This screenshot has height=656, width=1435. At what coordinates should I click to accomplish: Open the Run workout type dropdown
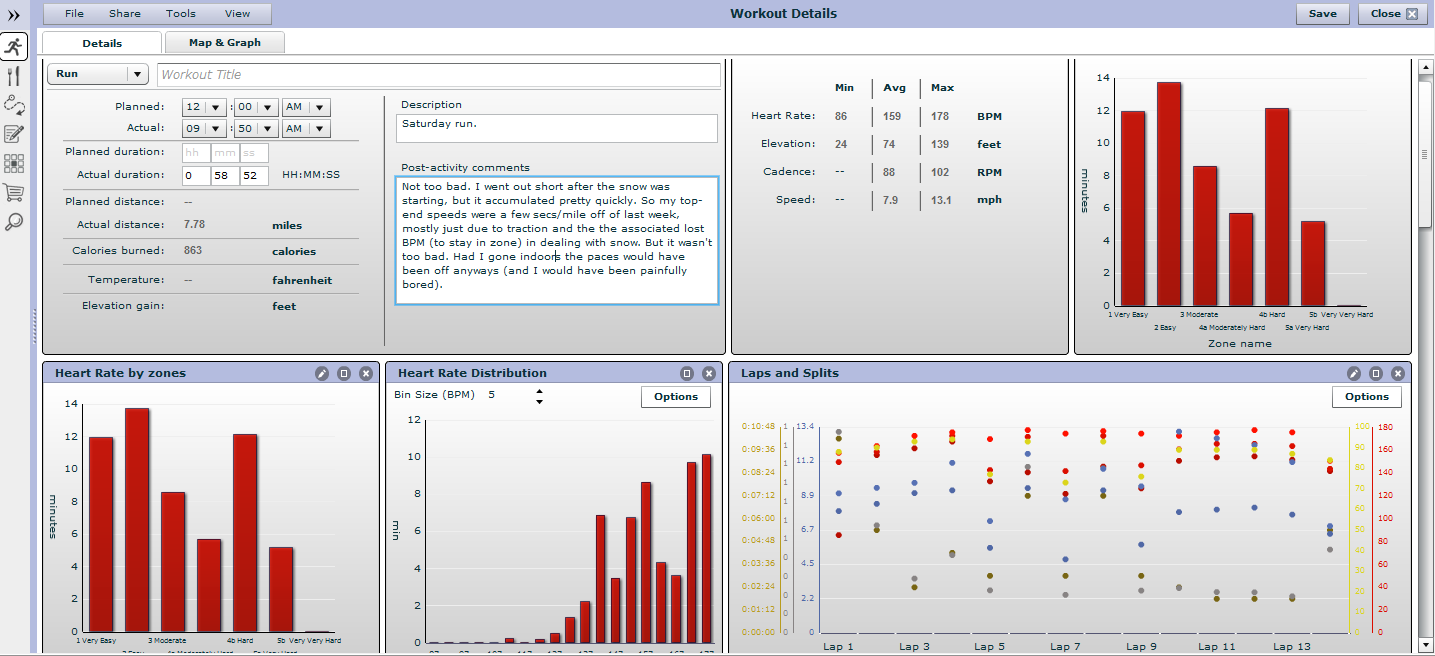(x=98, y=74)
